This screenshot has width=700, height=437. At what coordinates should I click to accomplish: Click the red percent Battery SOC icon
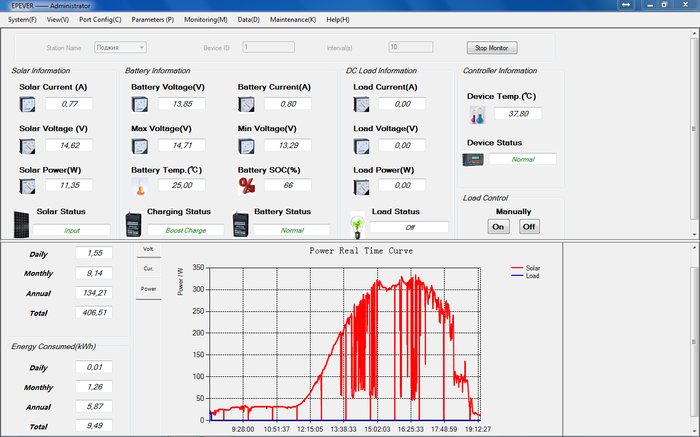click(246, 185)
